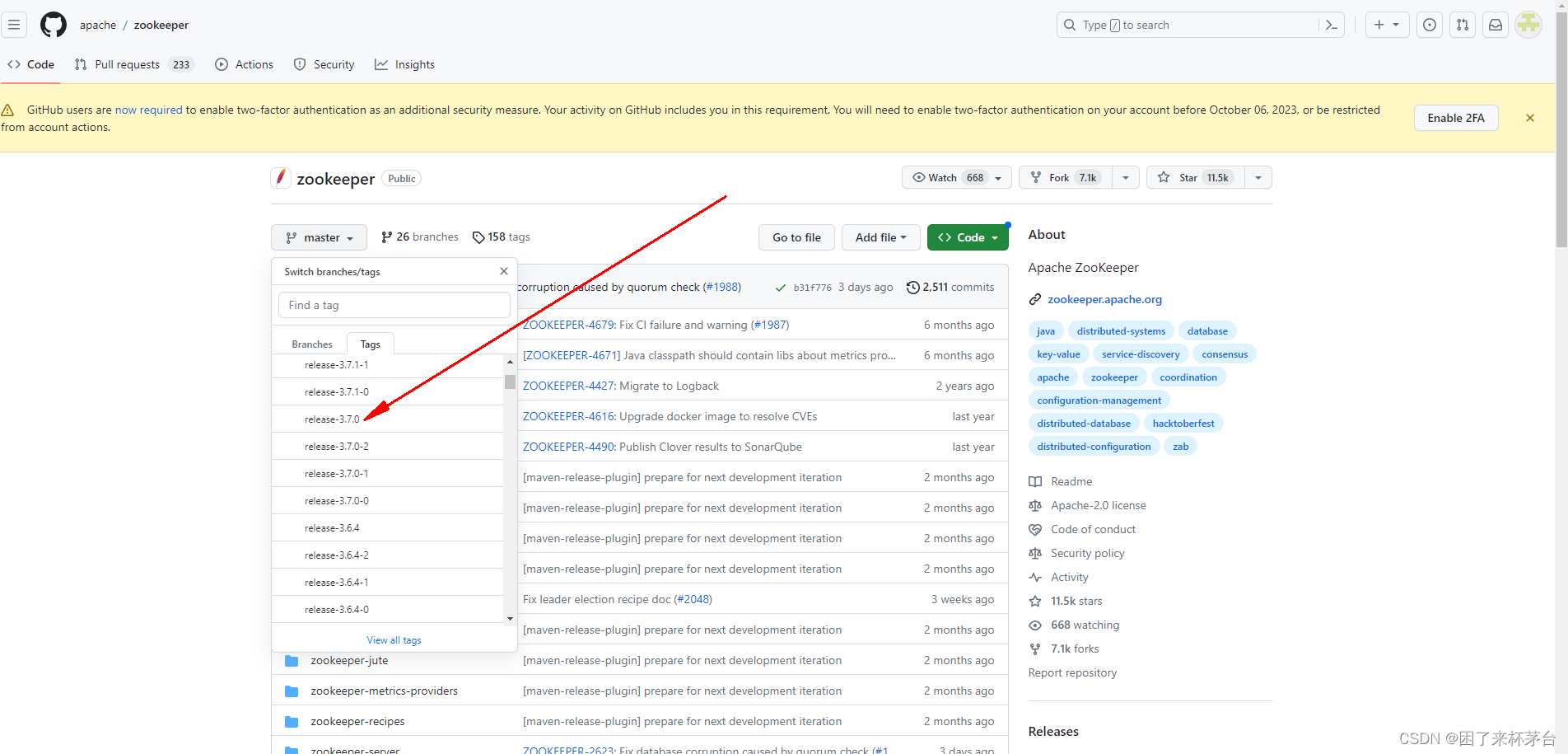
Task: Click the tag list scrollbar up arrow
Action: click(x=510, y=362)
